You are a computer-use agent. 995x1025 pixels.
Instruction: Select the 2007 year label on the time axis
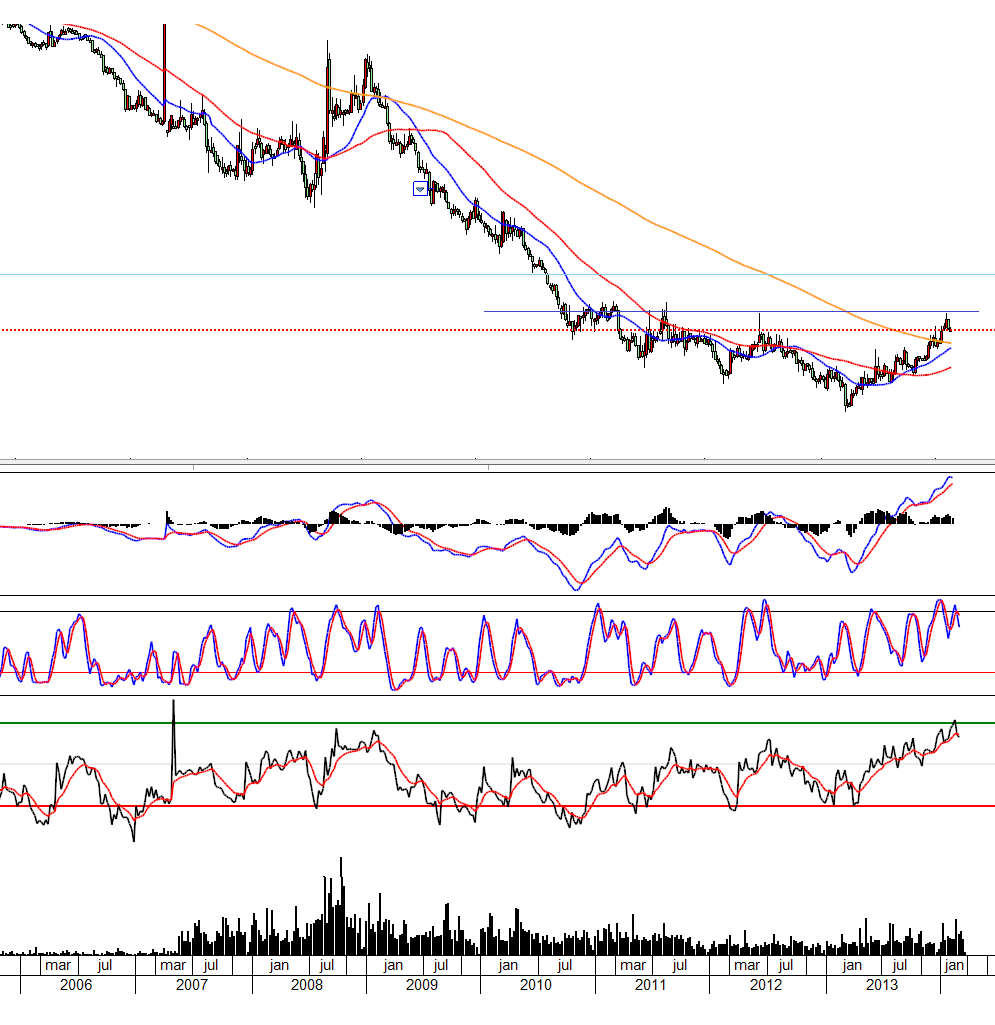click(x=192, y=984)
